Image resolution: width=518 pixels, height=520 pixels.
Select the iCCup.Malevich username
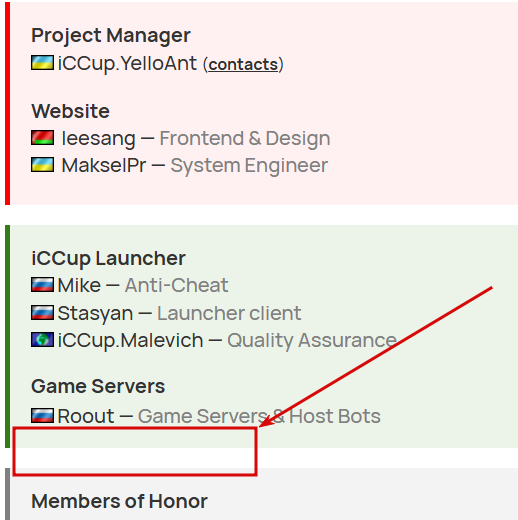click(x=130, y=341)
